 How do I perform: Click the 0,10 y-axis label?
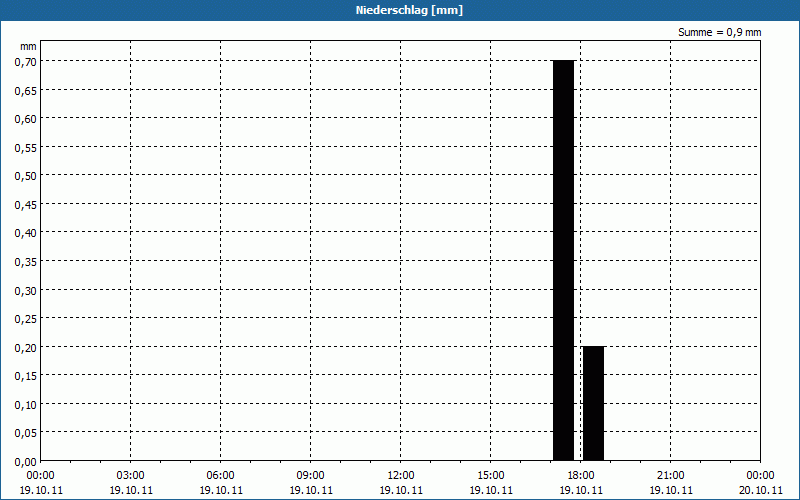pyautogui.click(x=26, y=405)
